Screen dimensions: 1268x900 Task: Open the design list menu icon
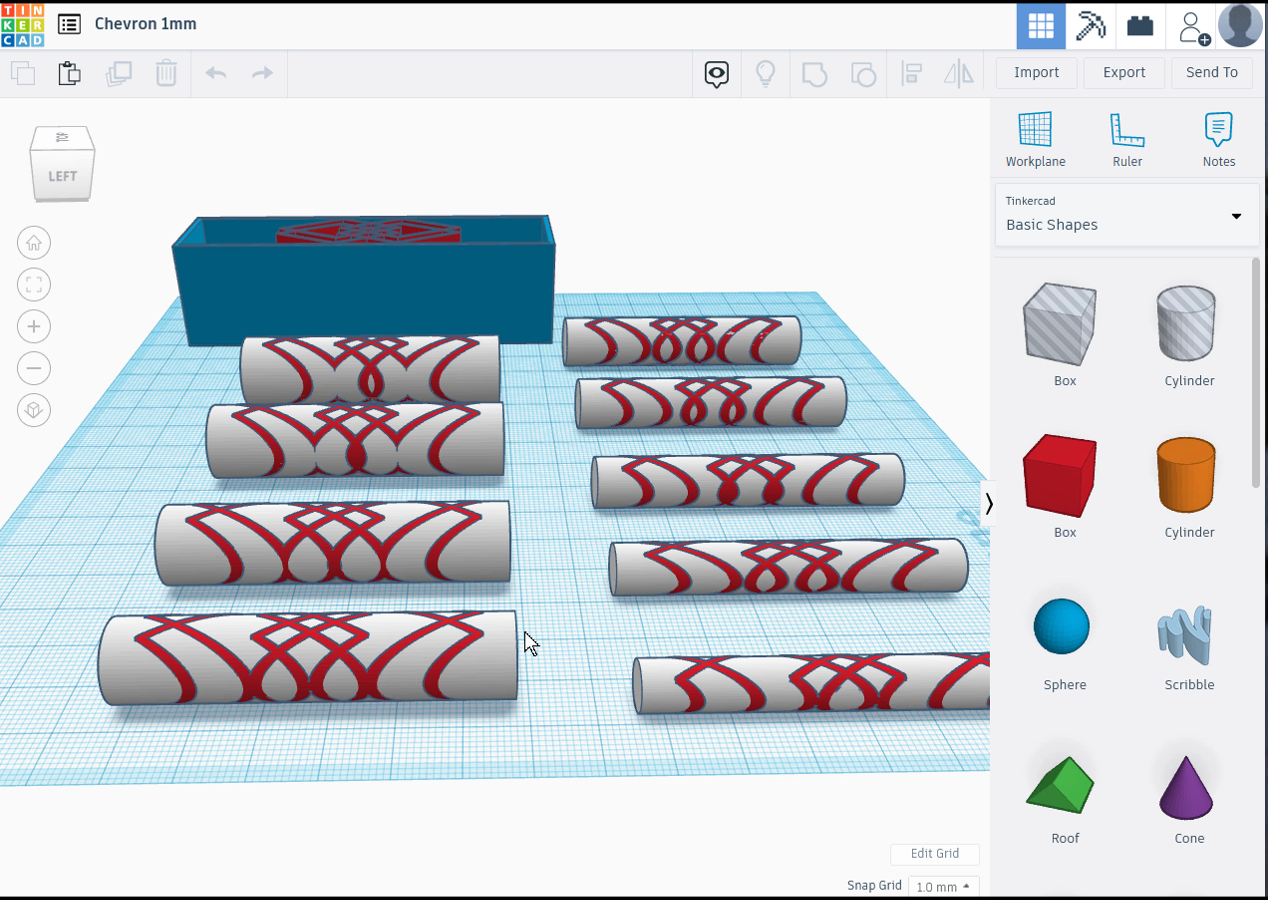pos(69,24)
